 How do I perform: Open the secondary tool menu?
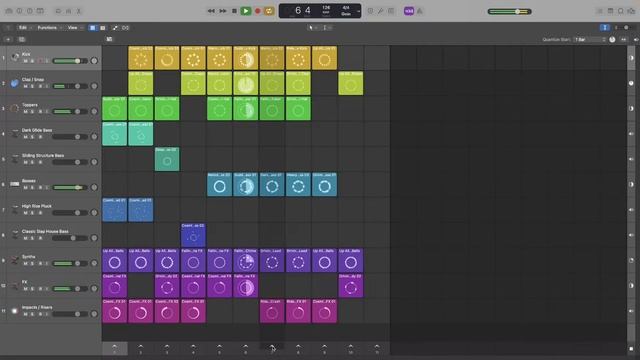point(327,28)
